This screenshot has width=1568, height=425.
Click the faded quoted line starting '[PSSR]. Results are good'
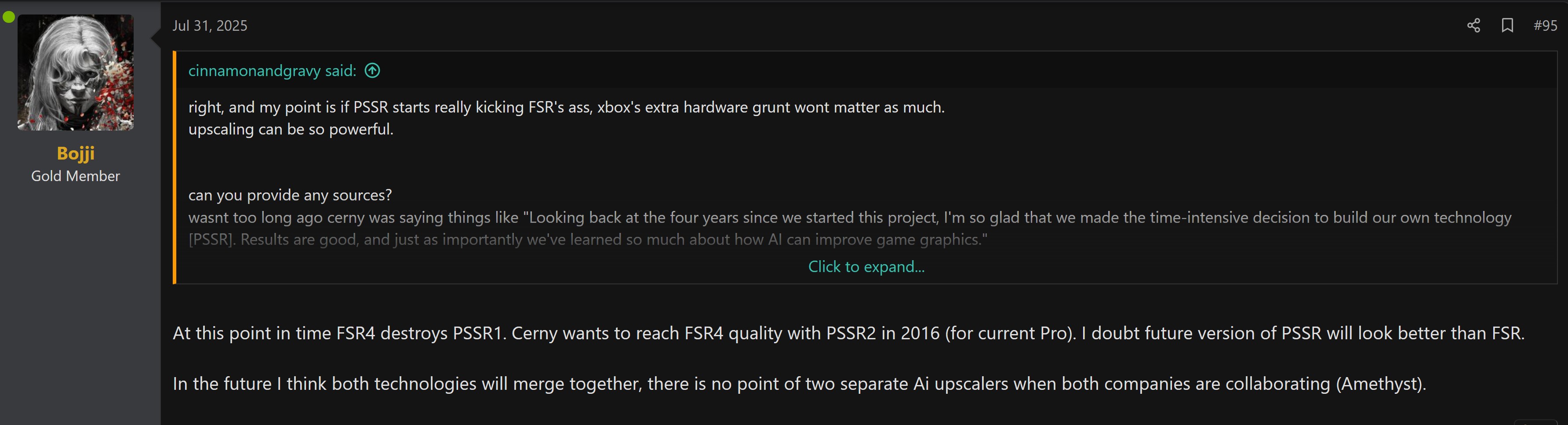point(587,239)
